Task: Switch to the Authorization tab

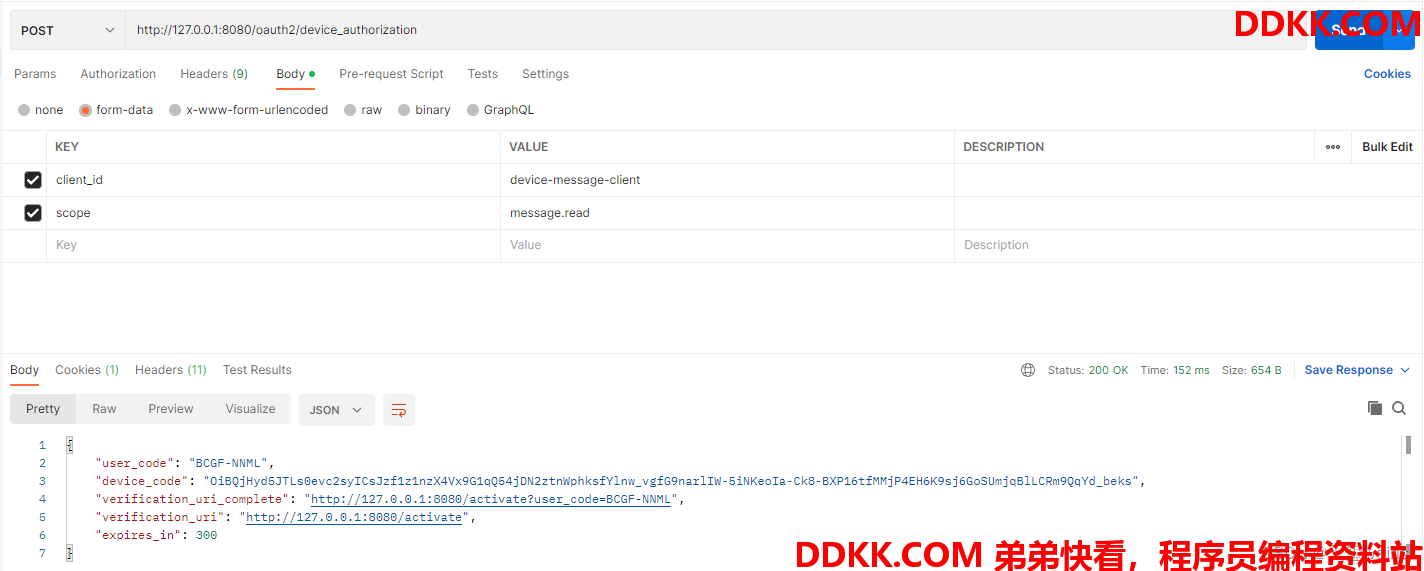Action: pos(118,74)
